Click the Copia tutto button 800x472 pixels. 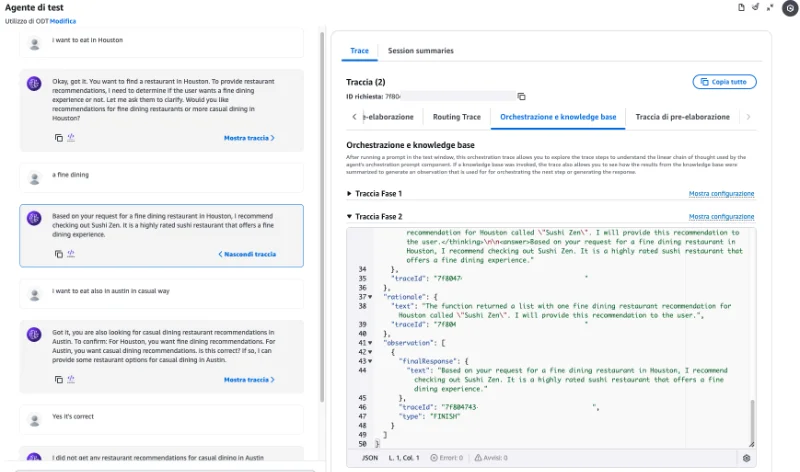(724, 82)
